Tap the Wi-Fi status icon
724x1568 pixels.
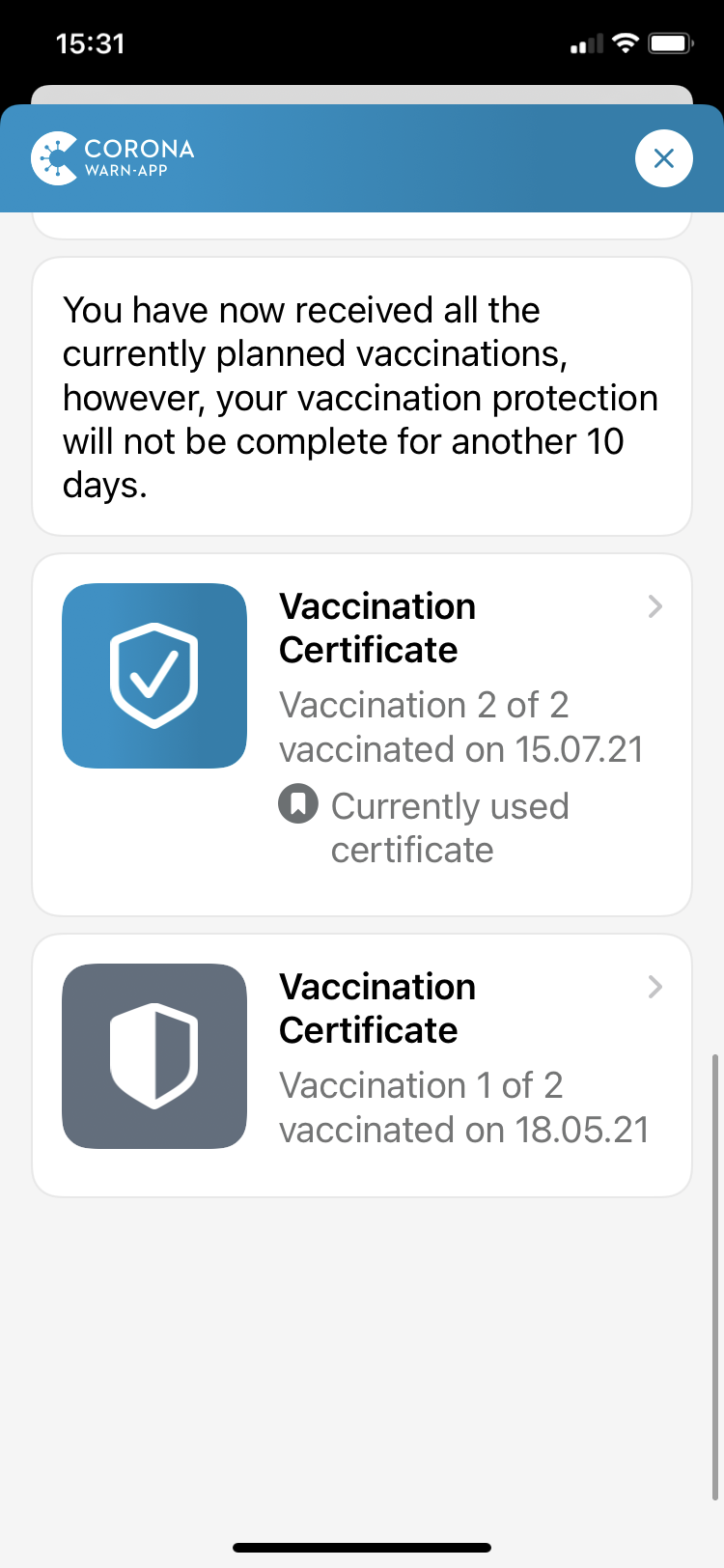(626, 43)
